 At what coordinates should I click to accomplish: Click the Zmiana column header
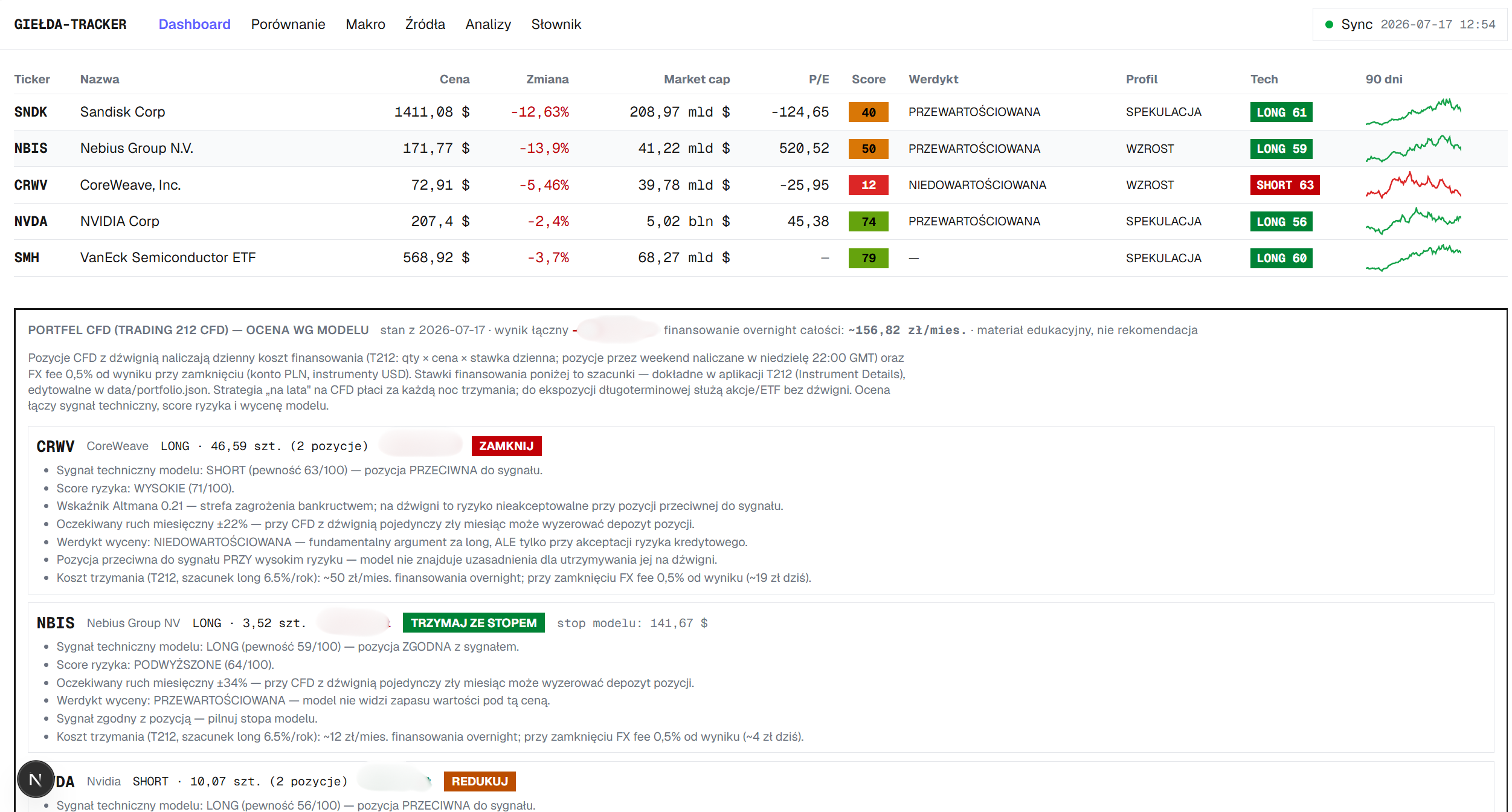tap(547, 79)
